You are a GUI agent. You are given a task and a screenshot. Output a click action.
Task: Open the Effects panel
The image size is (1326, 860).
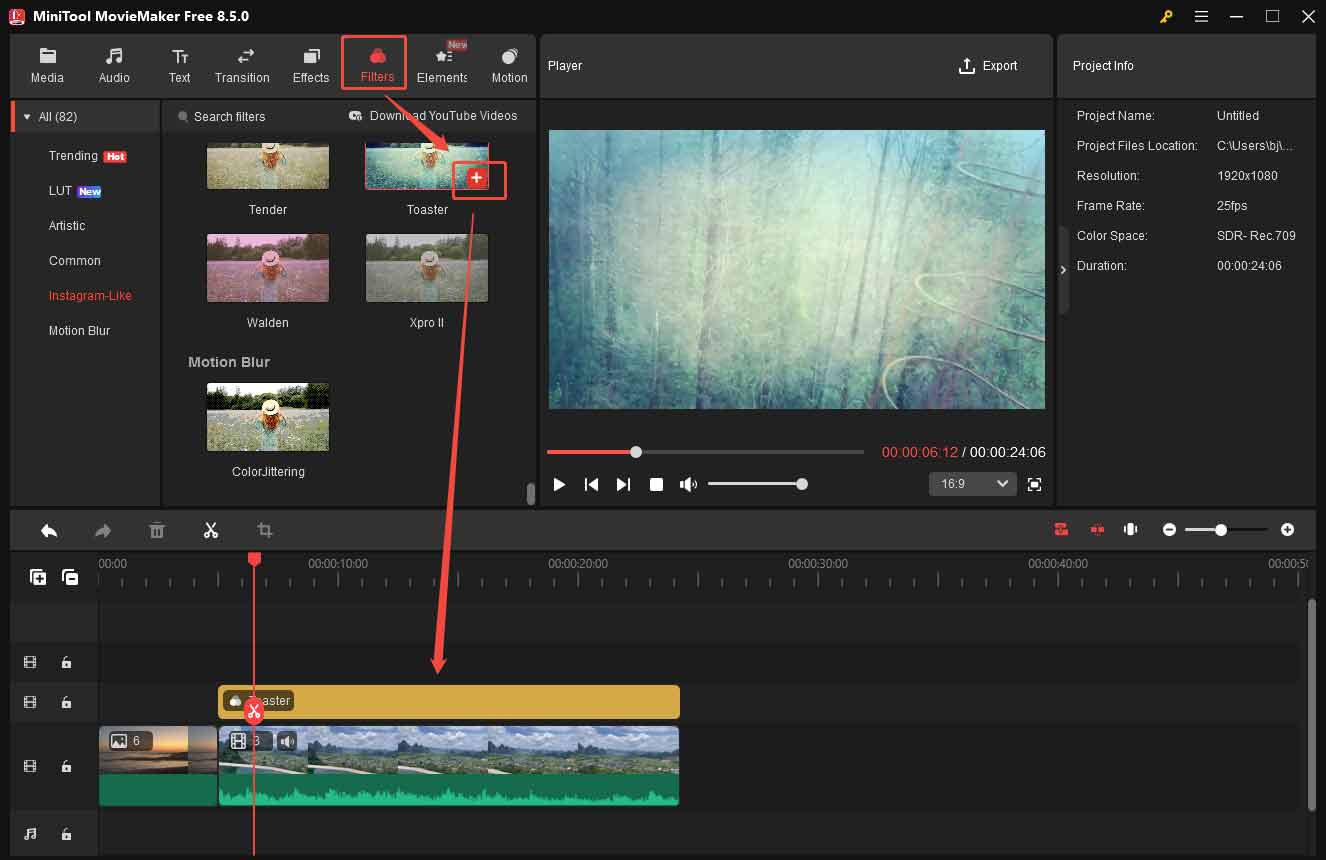pyautogui.click(x=310, y=66)
